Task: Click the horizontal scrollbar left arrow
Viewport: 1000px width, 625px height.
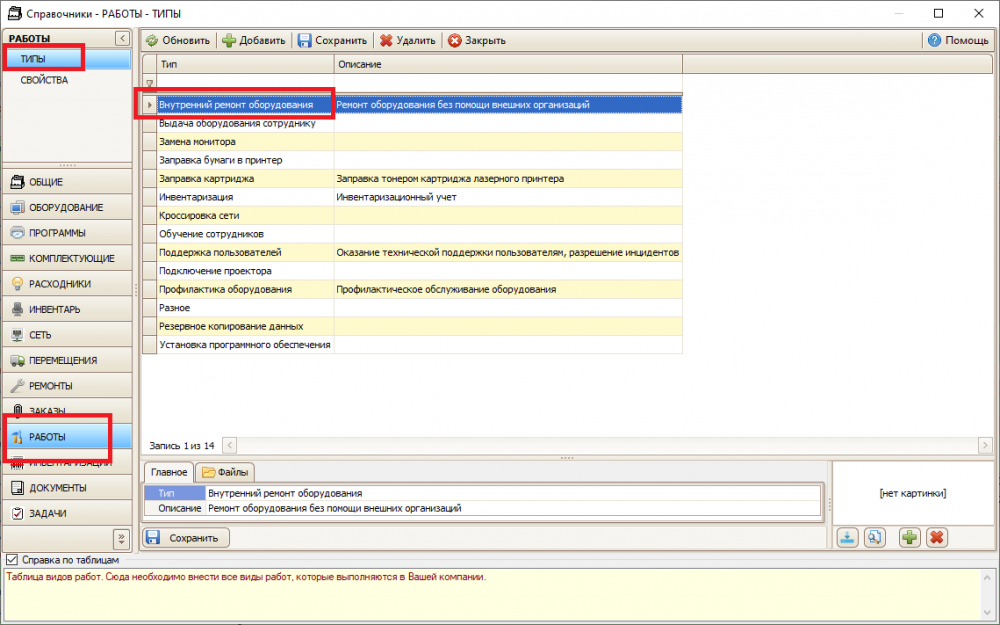Action: (x=229, y=445)
